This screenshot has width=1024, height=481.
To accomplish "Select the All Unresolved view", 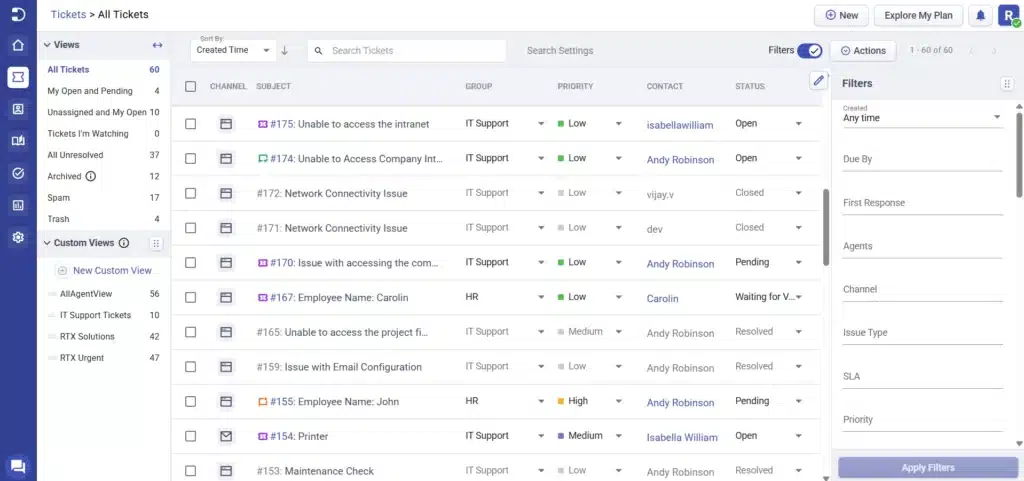I will click(103, 155).
